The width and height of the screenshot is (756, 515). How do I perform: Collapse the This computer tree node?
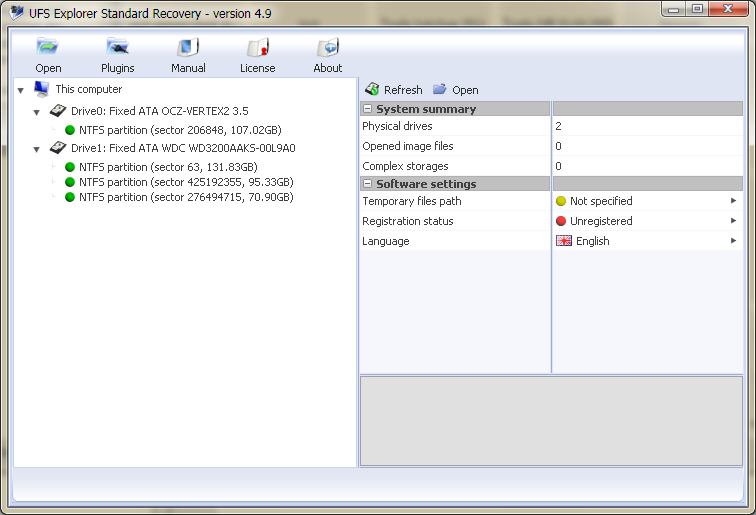pyautogui.click(x=21, y=91)
